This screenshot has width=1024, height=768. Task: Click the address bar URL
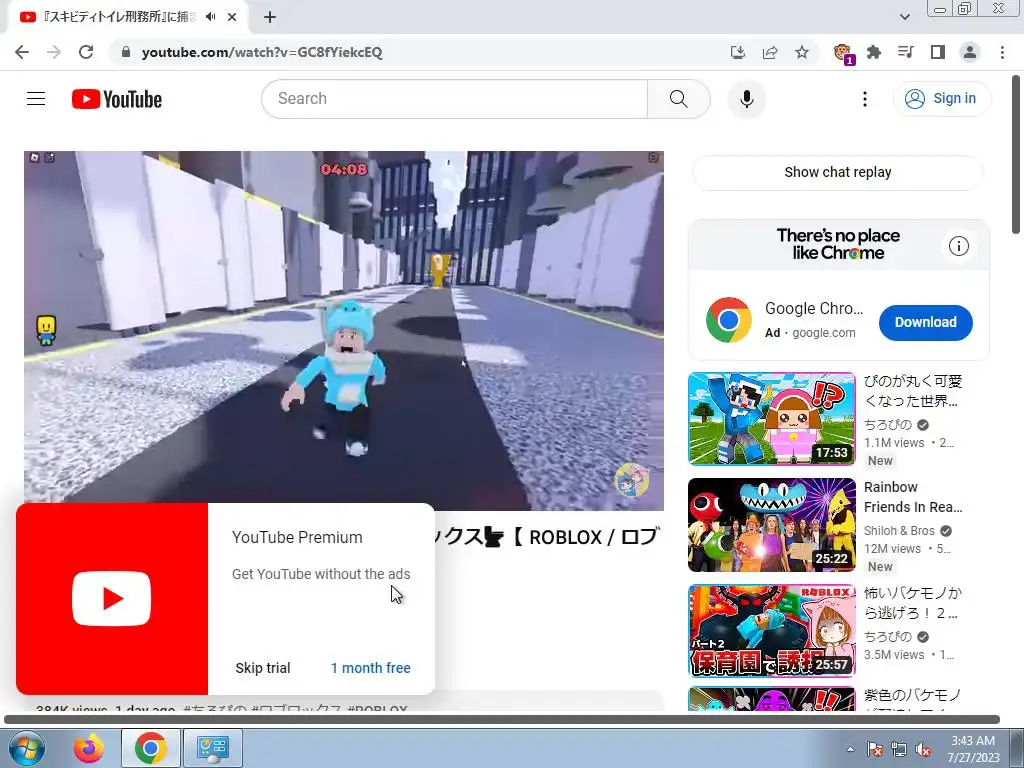click(262, 52)
